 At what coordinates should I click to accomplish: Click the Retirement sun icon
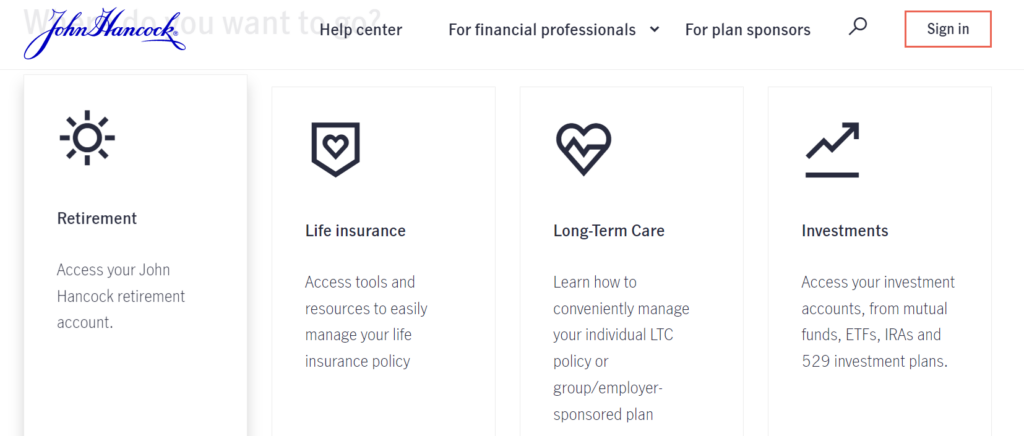pos(87,138)
